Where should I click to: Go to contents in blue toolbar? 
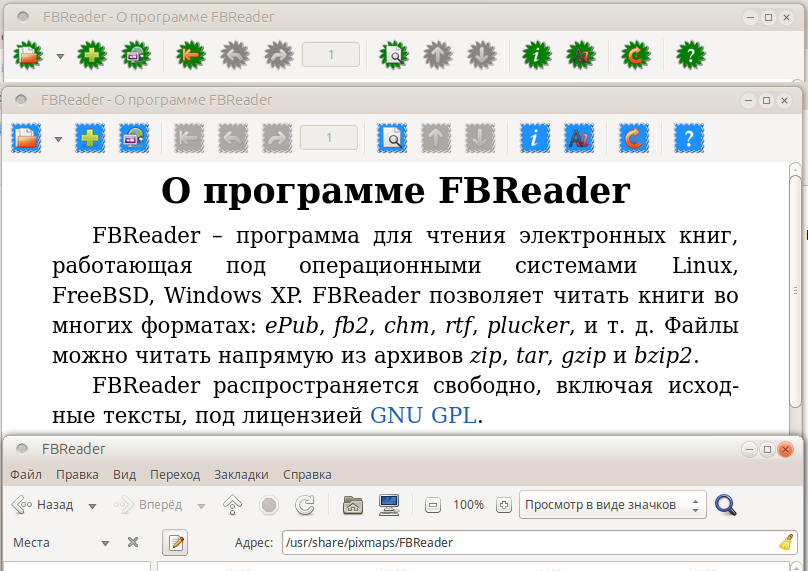189,138
